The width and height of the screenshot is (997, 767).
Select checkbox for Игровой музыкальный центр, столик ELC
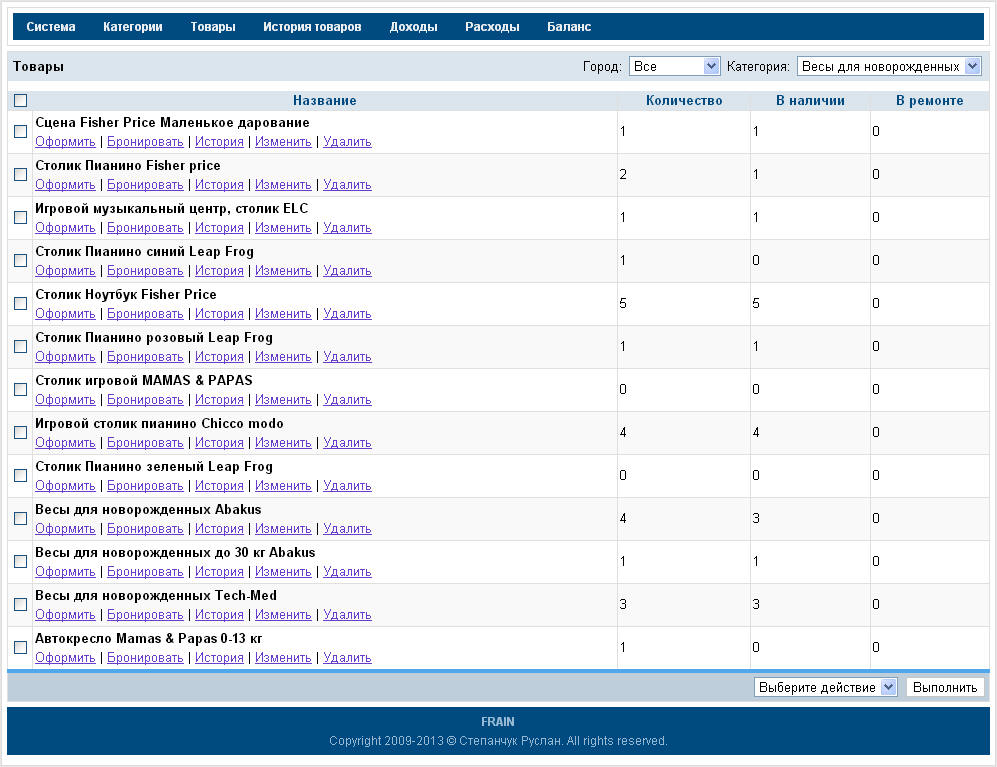point(20,218)
